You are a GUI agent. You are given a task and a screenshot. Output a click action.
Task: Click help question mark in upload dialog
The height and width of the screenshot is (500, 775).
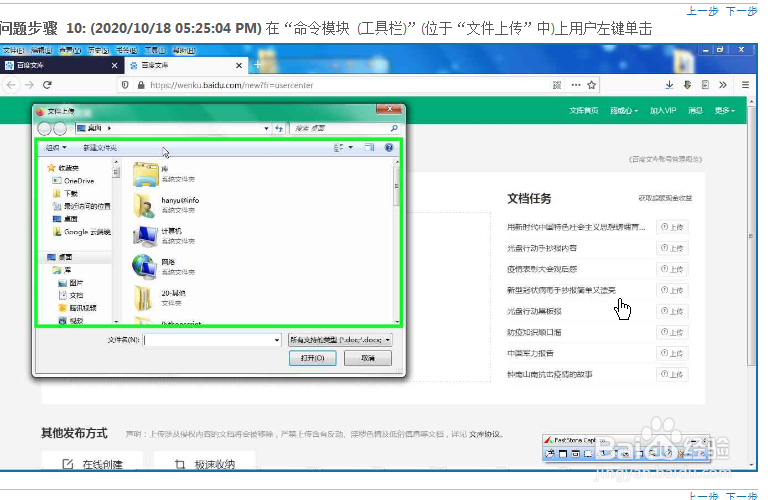[389, 147]
